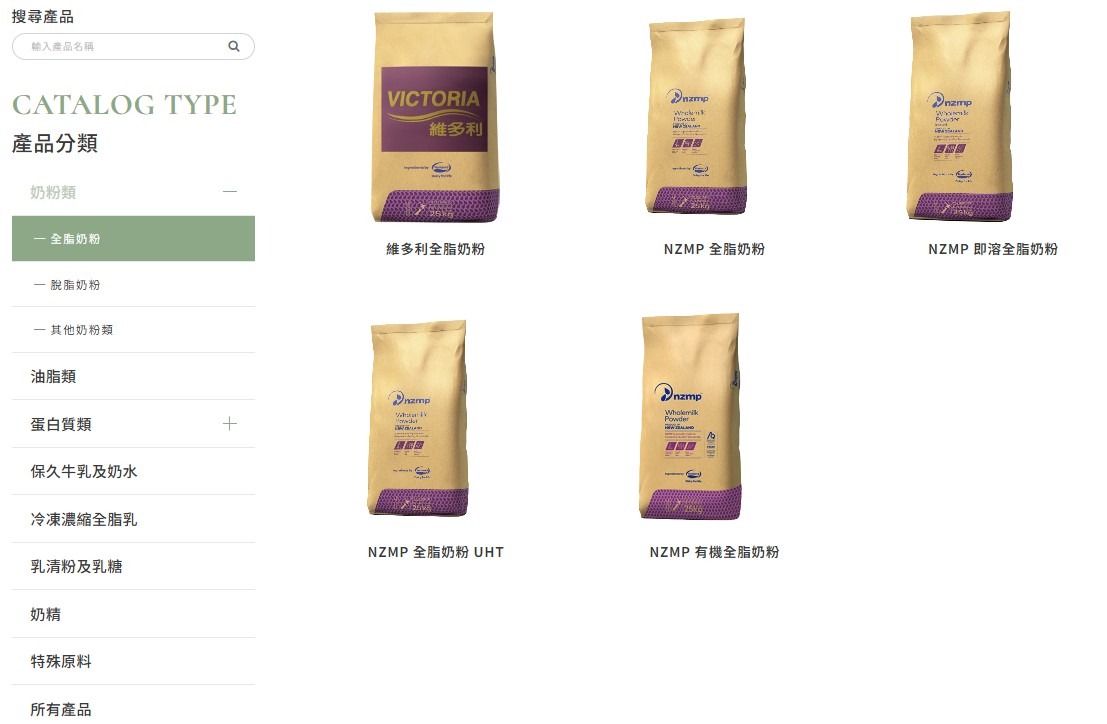This screenshot has height=724, width=1107.
Task: Open the 奶精 category
Action: (x=133, y=615)
